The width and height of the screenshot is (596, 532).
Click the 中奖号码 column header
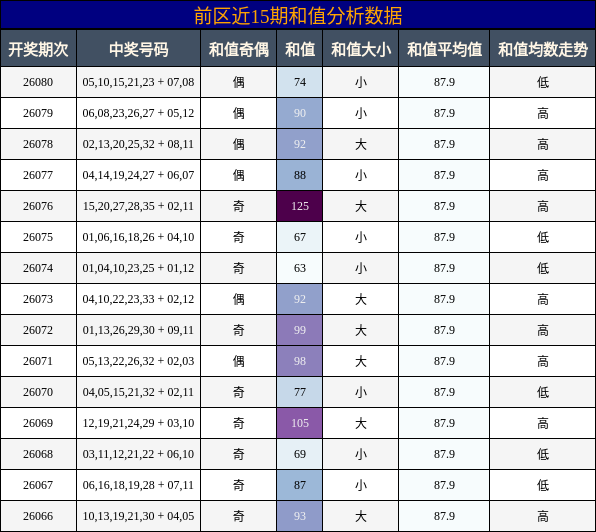tap(138, 49)
